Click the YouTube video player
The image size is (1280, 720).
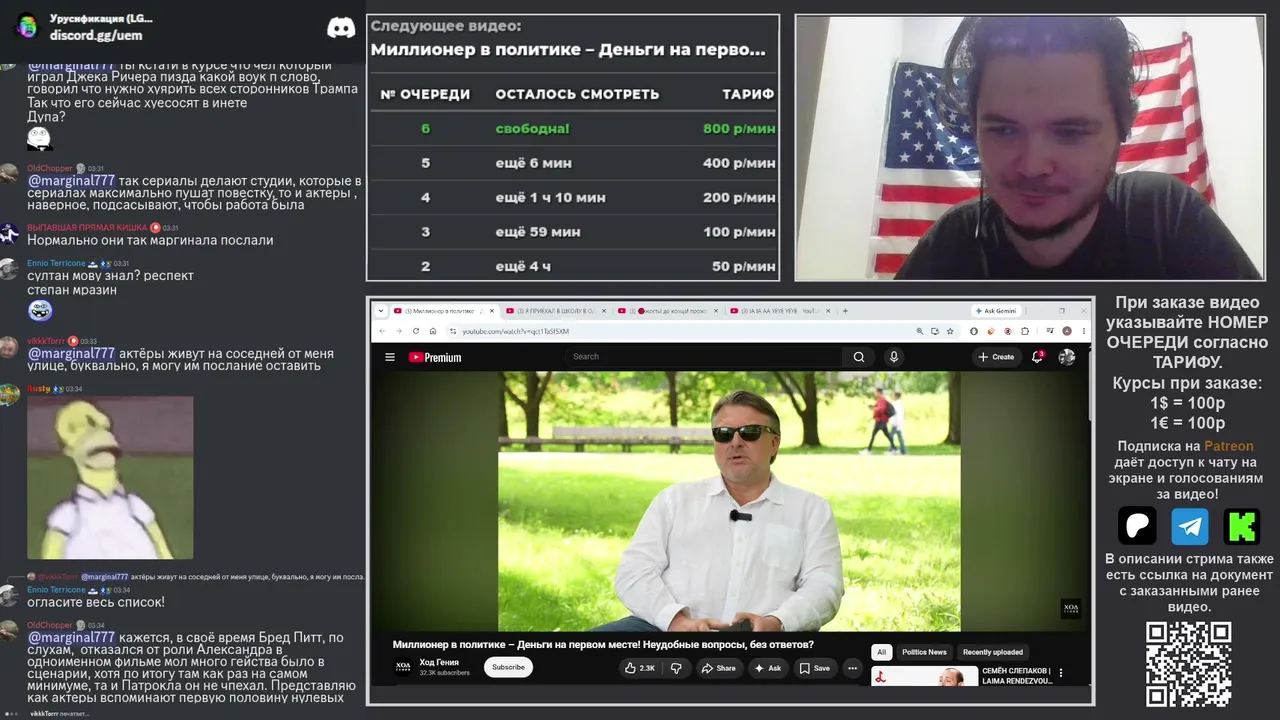[729, 501]
